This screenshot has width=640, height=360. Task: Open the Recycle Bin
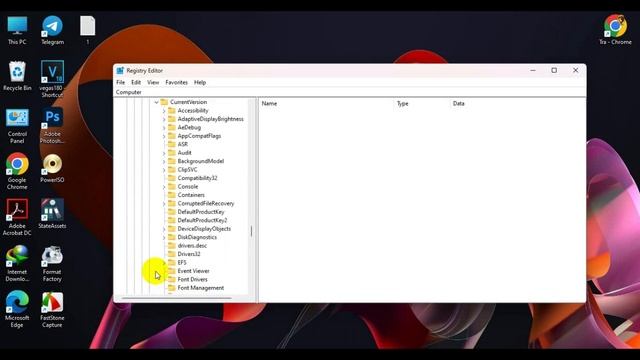[x=17, y=76]
